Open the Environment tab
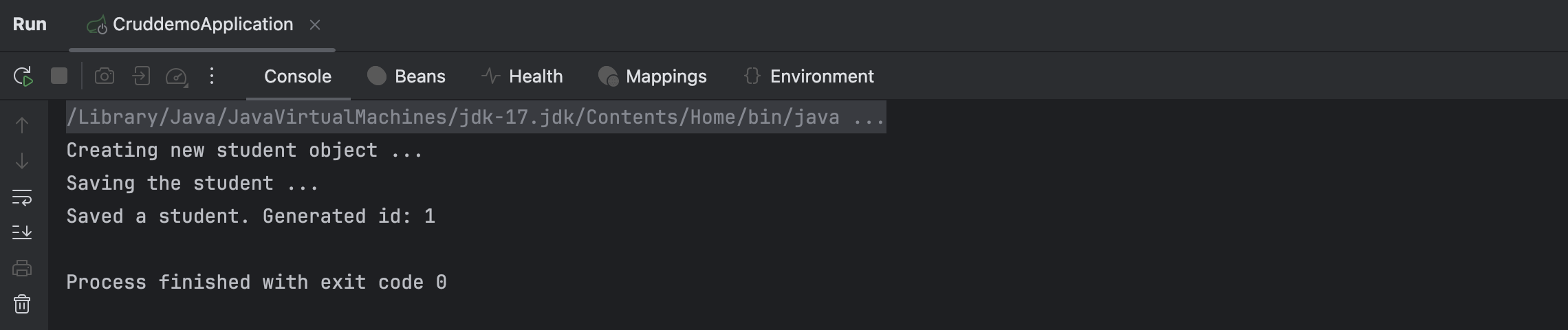 [x=809, y=76]
